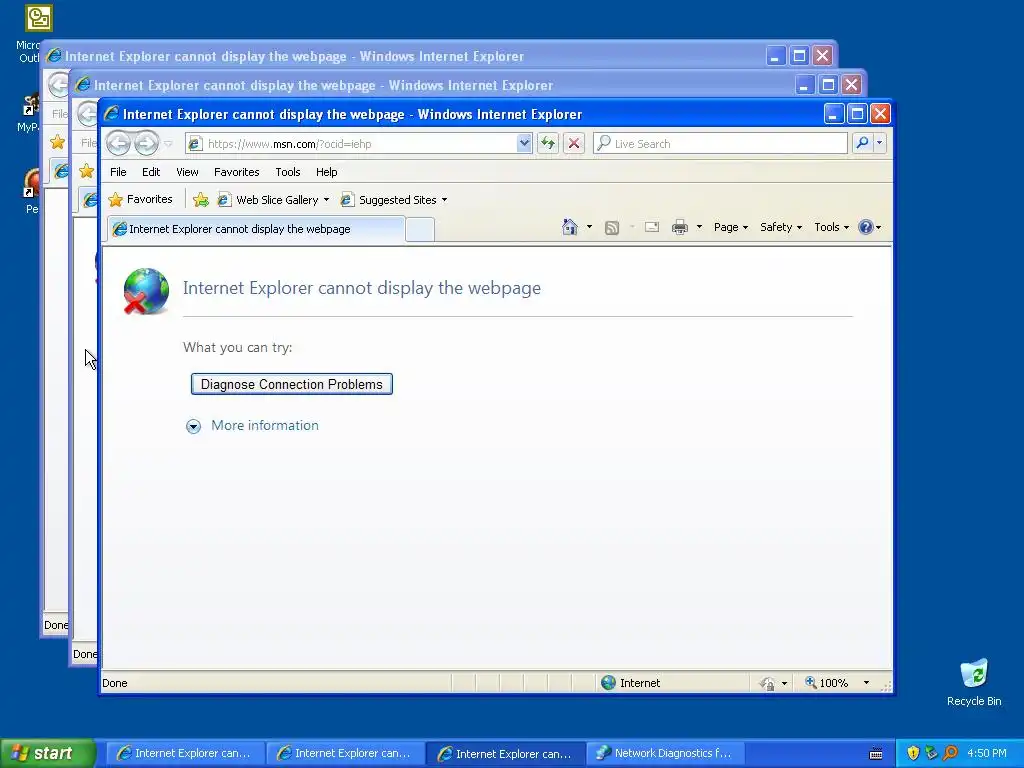Click the Back arrow in rearmost IE window
The height and width of the screenshot is (768, 1024).
pos(59,84)
